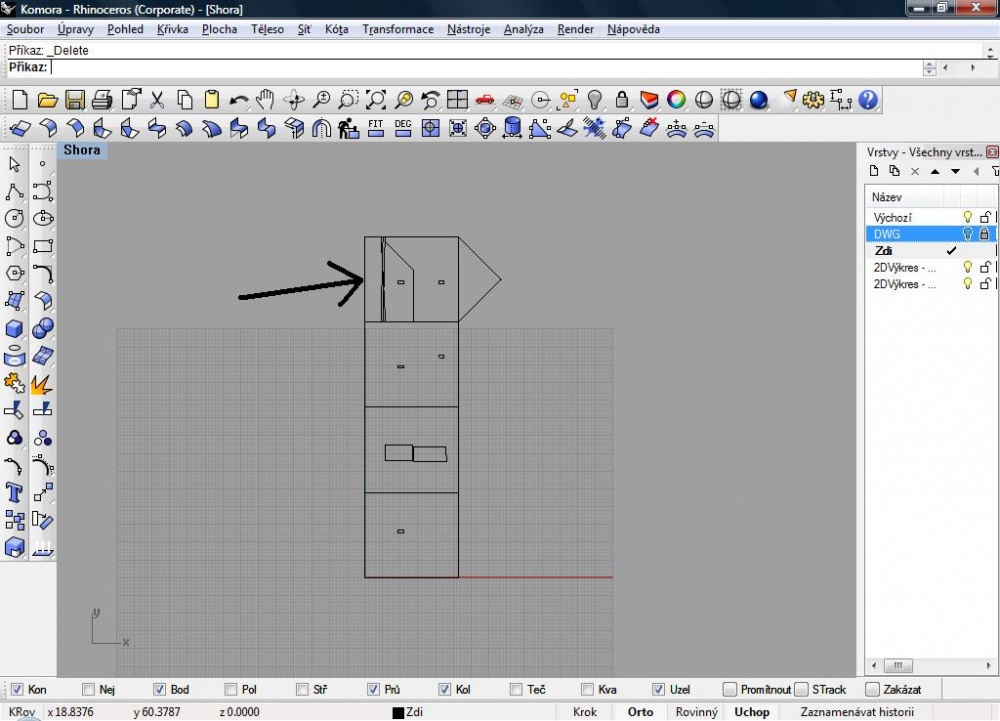Click the layer move-up triangle
1000x721 pixels.
tap(935, 171)
